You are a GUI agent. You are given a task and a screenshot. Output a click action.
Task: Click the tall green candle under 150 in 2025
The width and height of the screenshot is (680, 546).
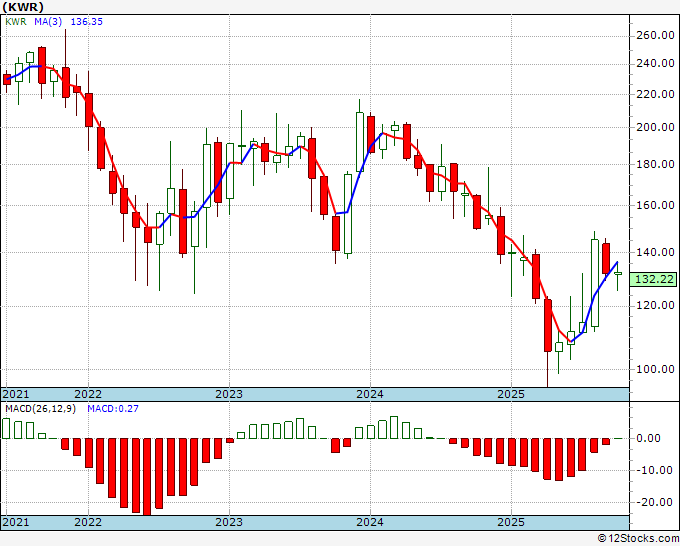(x=595, y=283)
